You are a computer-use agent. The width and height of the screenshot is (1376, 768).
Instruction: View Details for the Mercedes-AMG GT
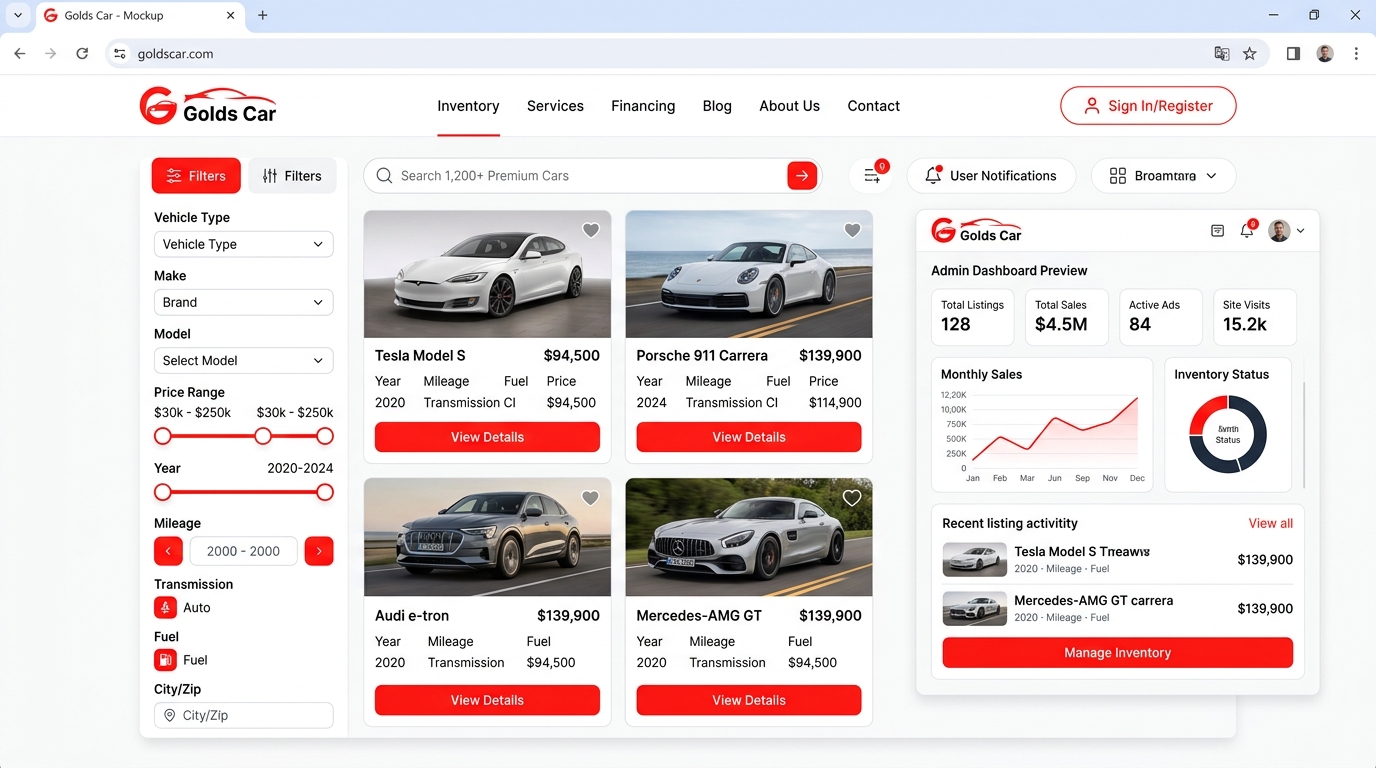pos(749,700)
